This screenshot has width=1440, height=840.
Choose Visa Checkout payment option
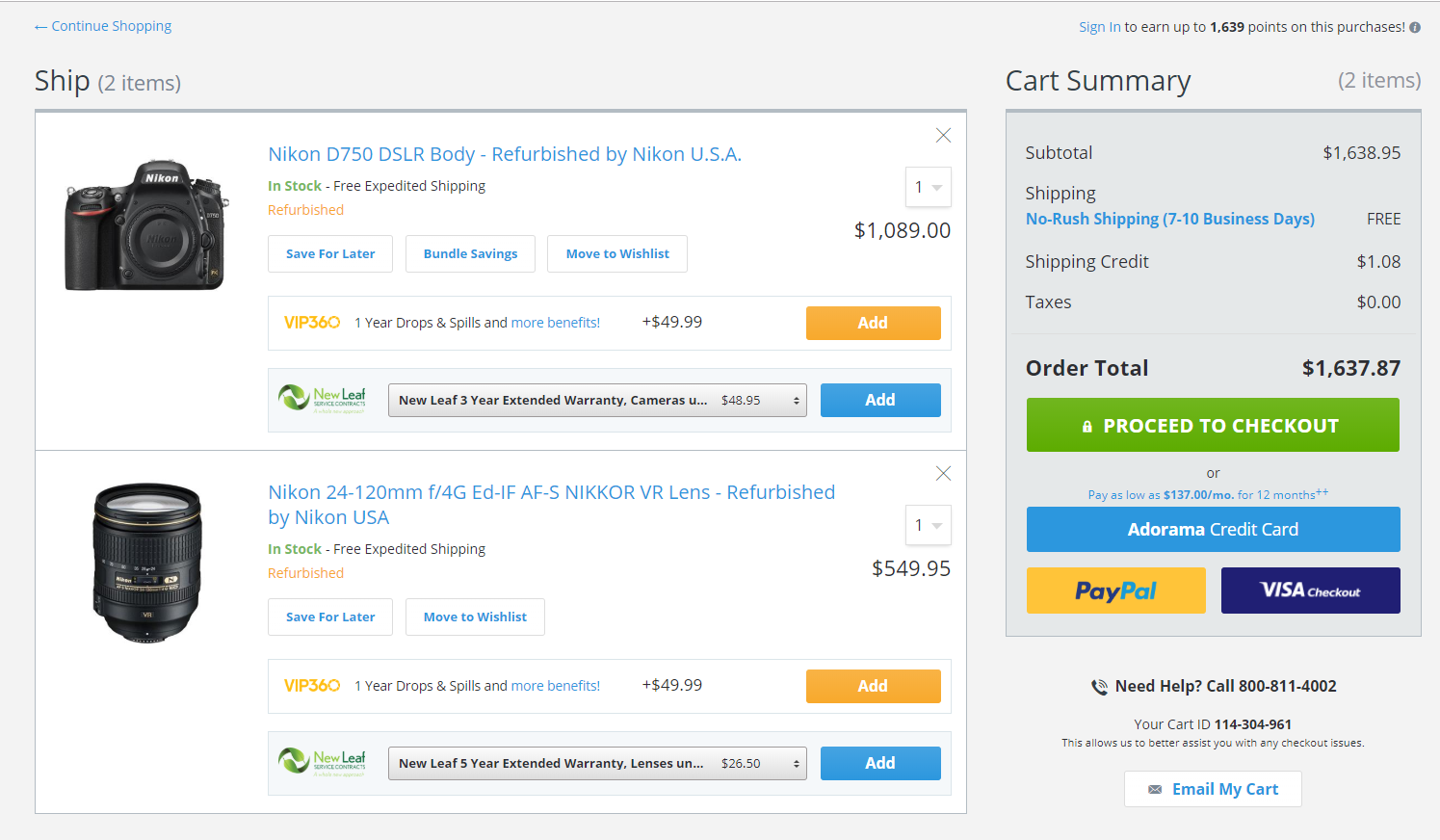(1310, 591)
